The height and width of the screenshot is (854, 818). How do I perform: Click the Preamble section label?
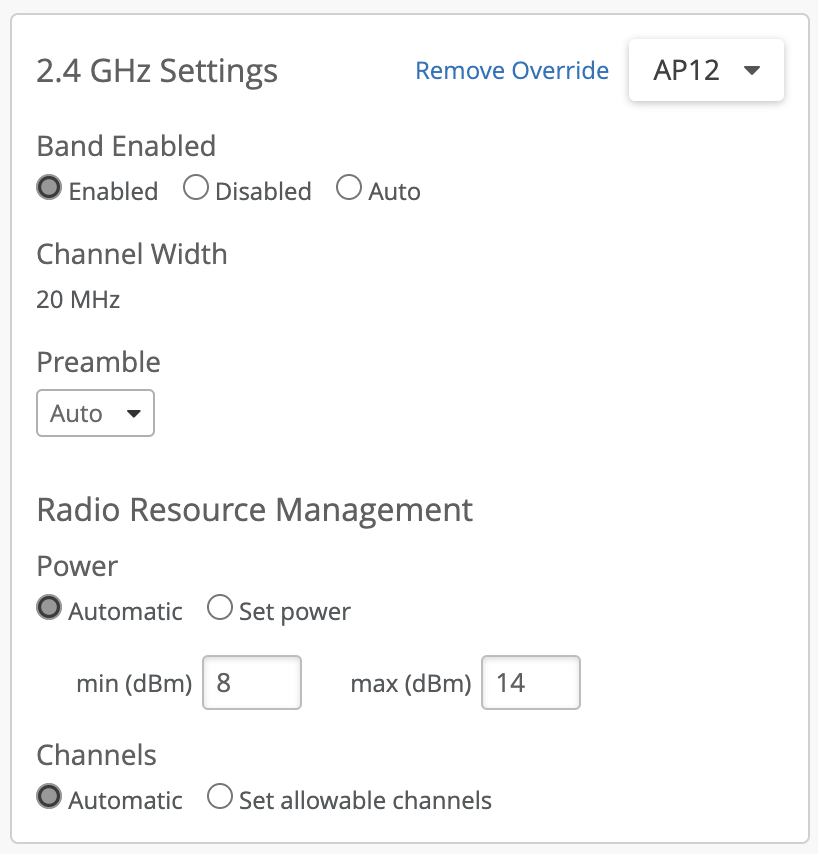pos(98,362)
